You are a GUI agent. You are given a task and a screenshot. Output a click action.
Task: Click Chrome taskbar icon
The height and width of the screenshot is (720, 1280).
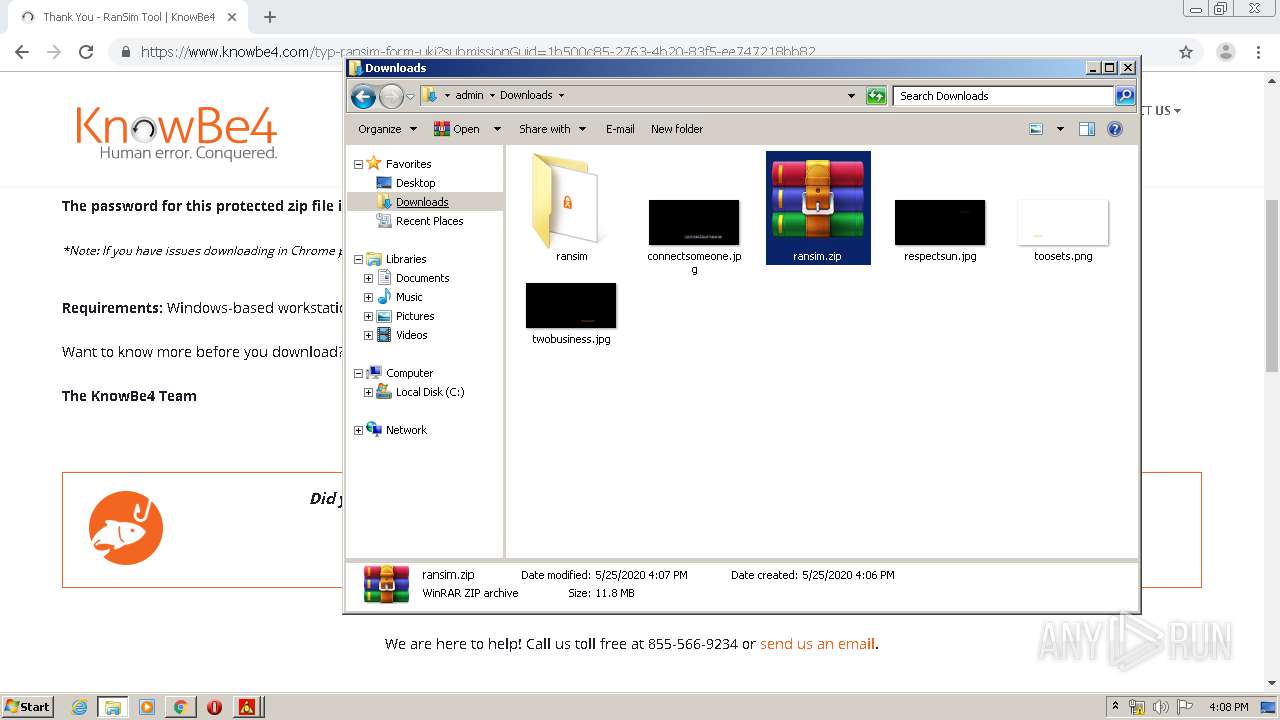point(180,707)
